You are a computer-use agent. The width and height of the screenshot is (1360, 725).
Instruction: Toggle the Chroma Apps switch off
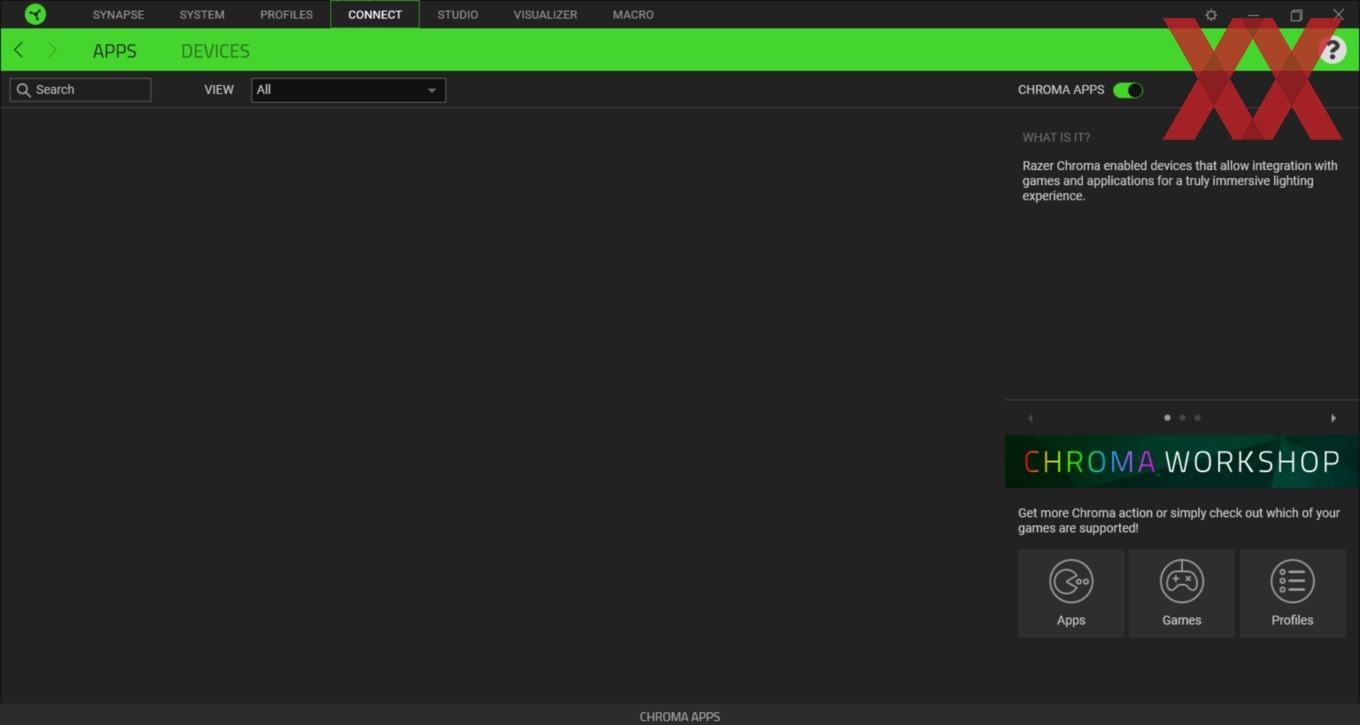tap(1128, 90)
